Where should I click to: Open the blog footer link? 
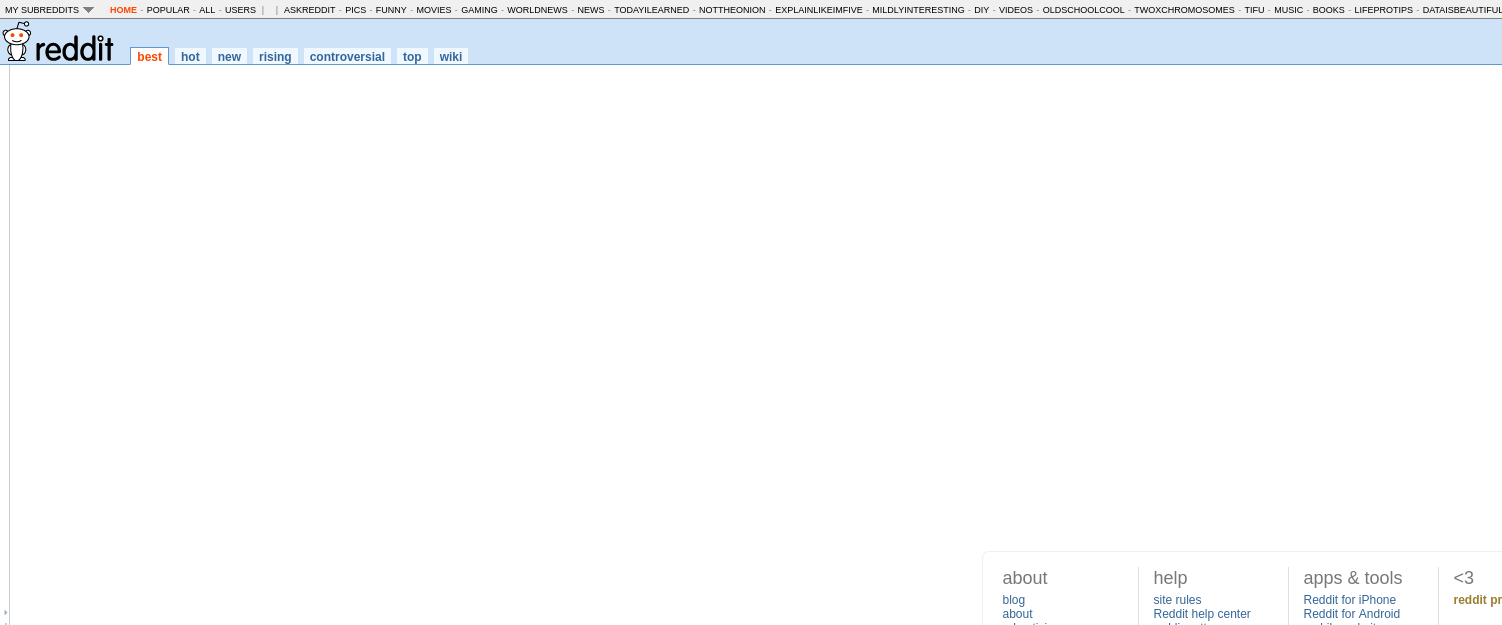(x=1014, y=600)
